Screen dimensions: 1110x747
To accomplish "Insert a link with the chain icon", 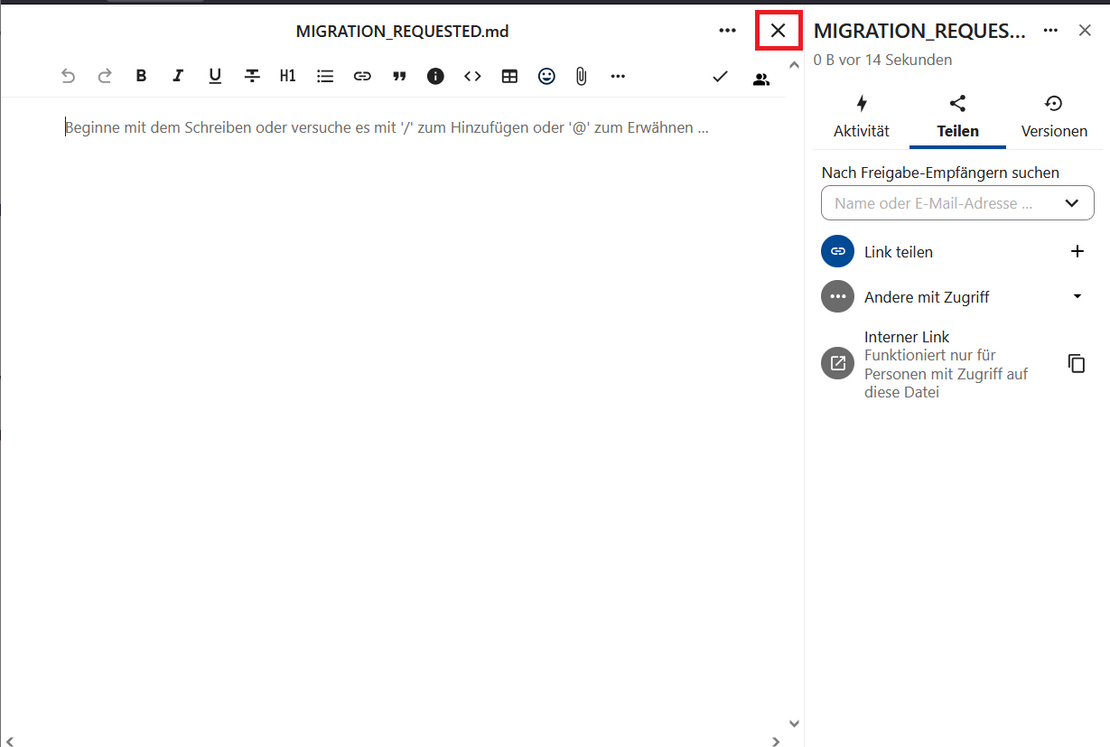I will (362, 76).
